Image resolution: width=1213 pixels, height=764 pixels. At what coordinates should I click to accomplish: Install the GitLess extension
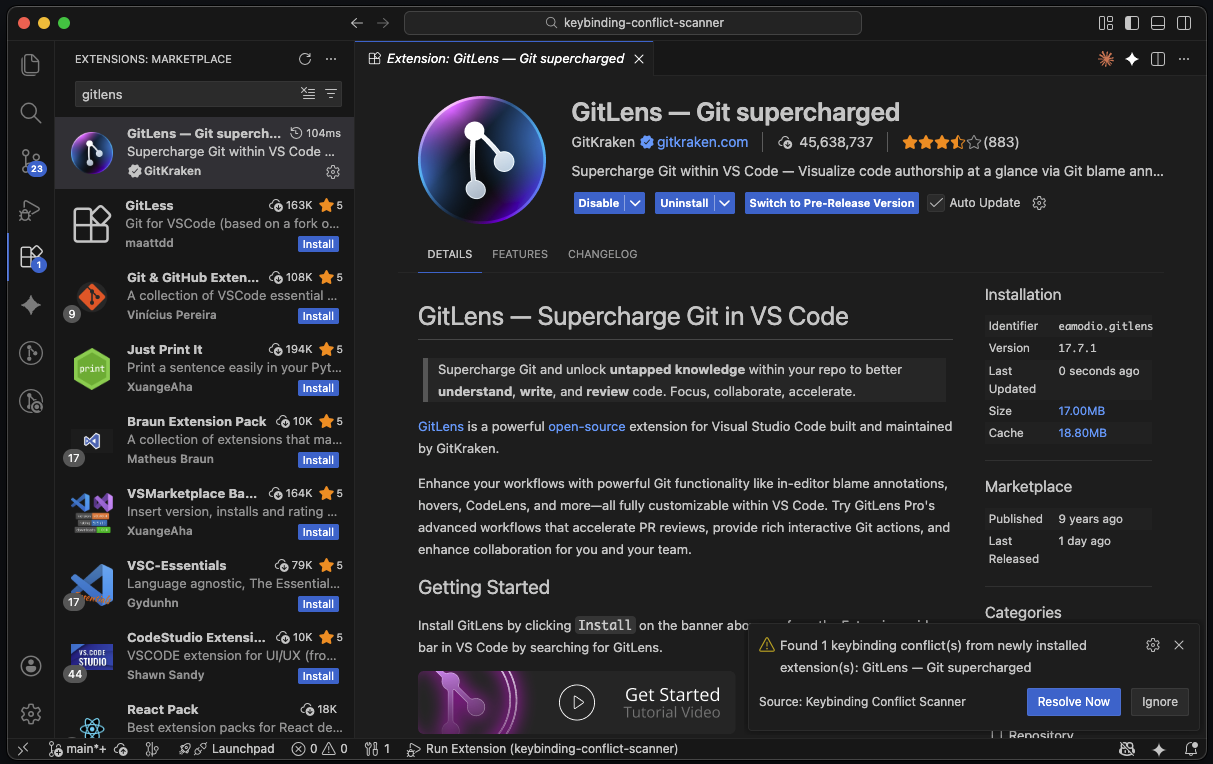click(318, 244)
